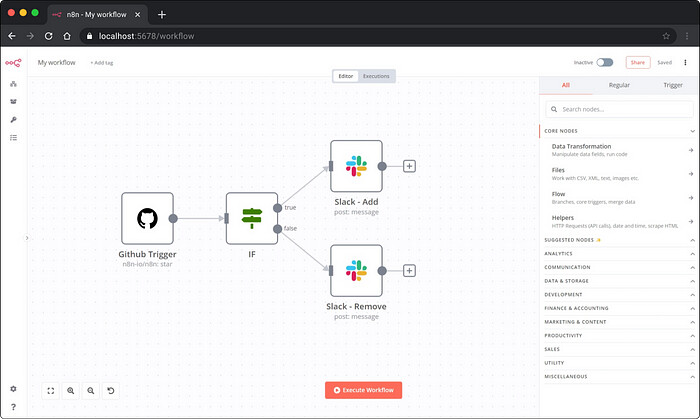
Task: Click the n8n logo in sidebar
Action: click(13, 63)
